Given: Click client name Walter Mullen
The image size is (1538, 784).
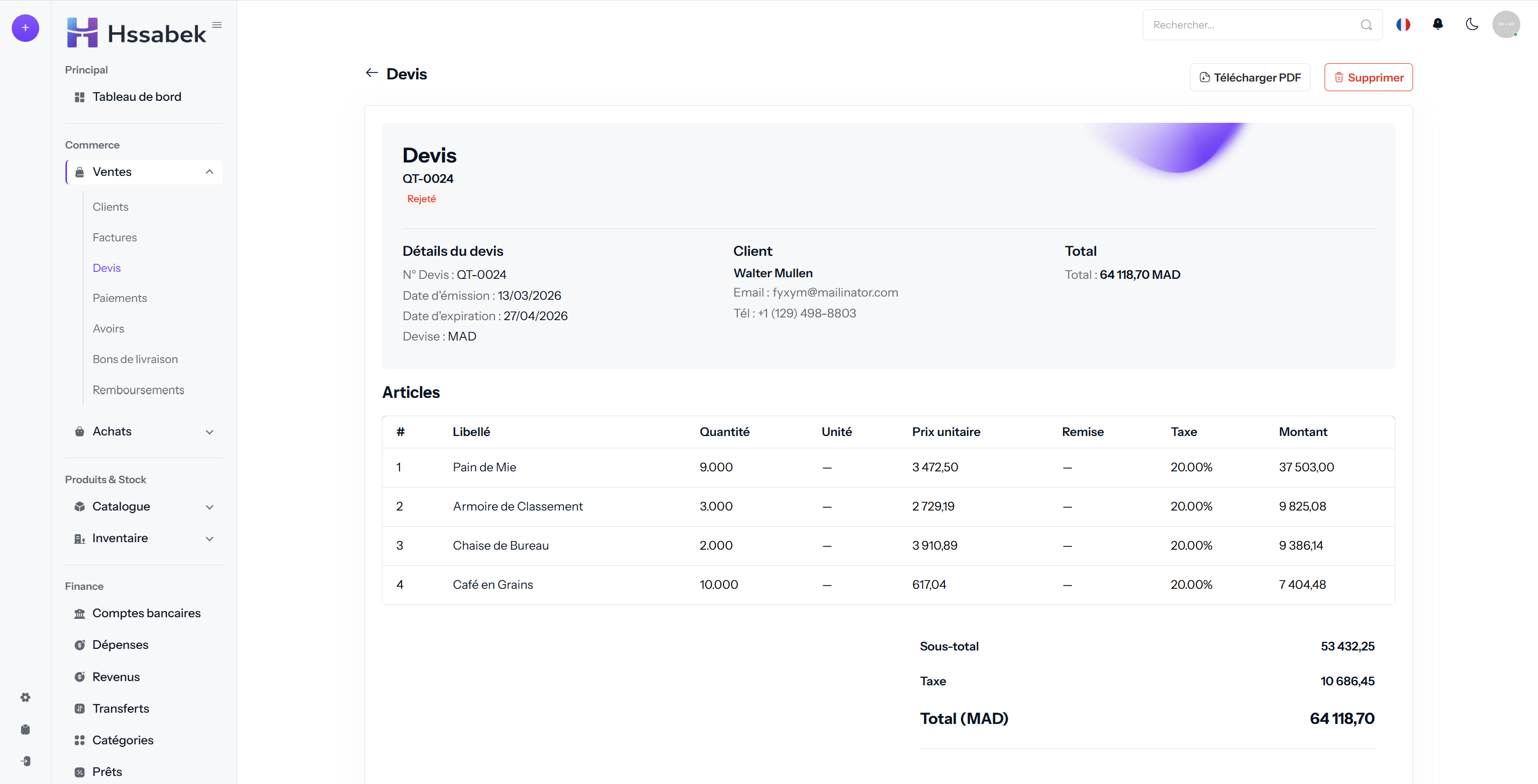Looking at the screenshot, I should pos(773,273).
